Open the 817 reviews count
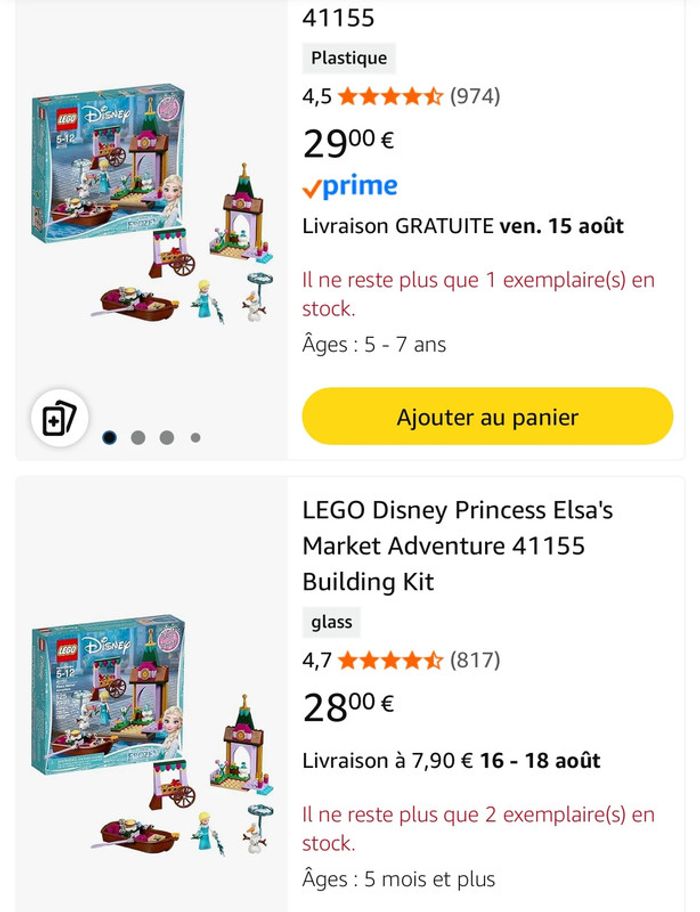The image size is (700, 912). click(x=475, y=660)
